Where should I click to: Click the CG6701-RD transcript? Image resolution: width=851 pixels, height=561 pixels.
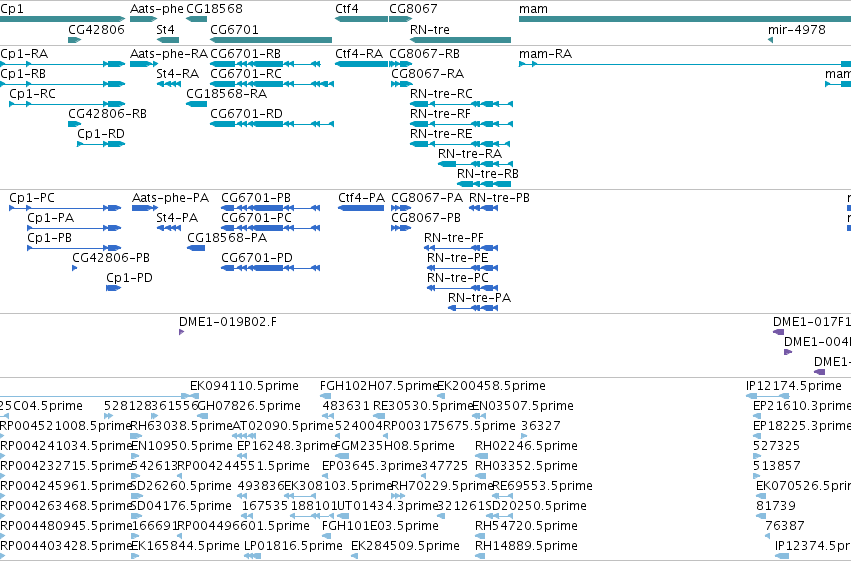pos(272,124)
